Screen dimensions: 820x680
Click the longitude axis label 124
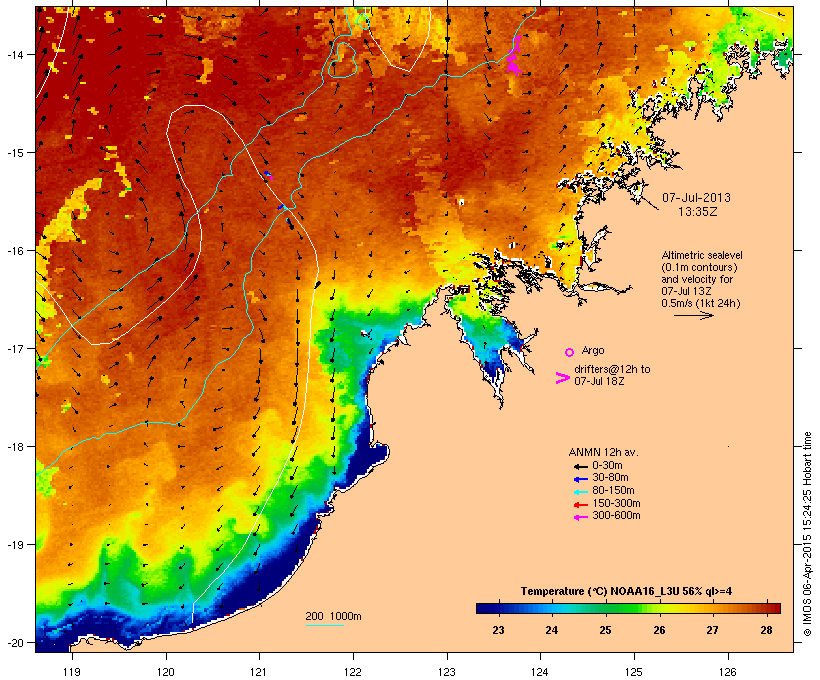click(x=540, y=672)
